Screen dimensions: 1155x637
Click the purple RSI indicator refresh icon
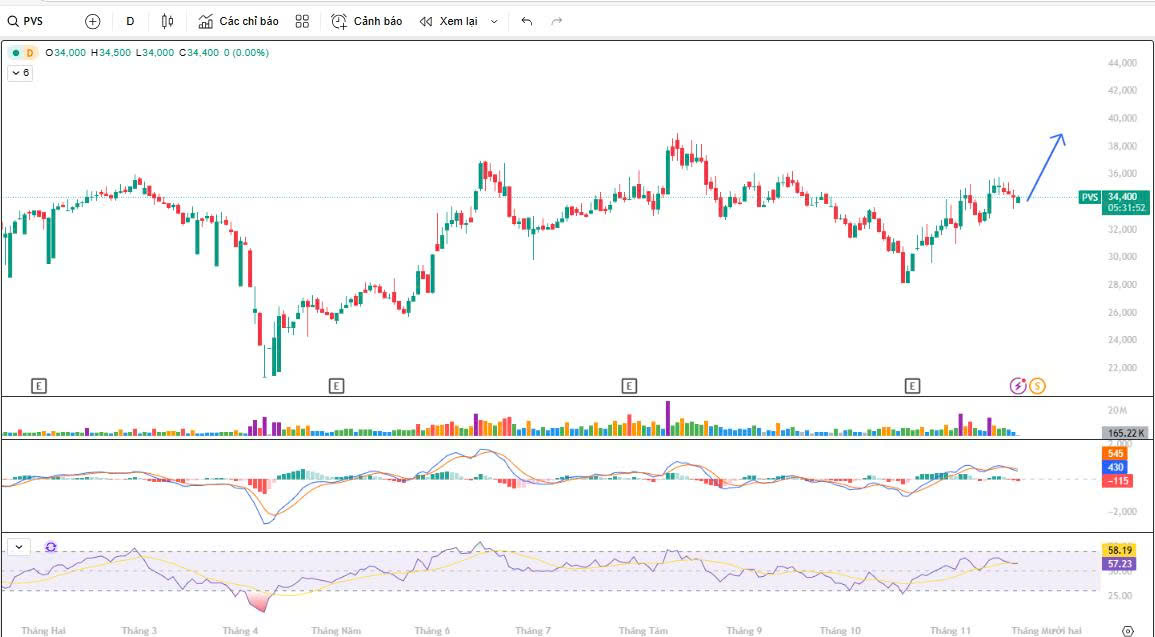51,547
